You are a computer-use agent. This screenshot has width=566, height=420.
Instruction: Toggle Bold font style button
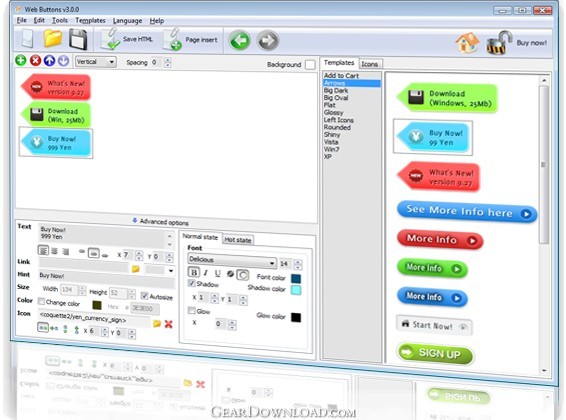click(194, 272)
